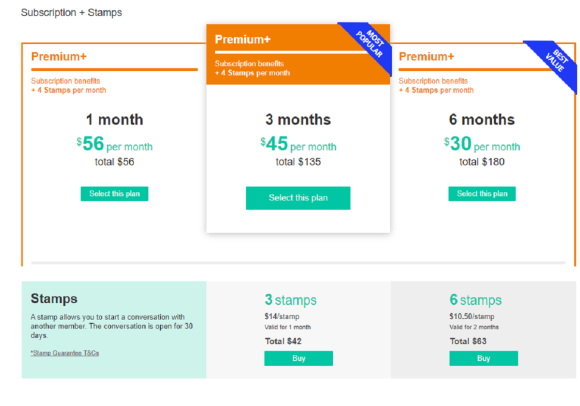580x406 pixels.
Task: Select the 1 month Premium+ plan
Action: pos(114,194)
